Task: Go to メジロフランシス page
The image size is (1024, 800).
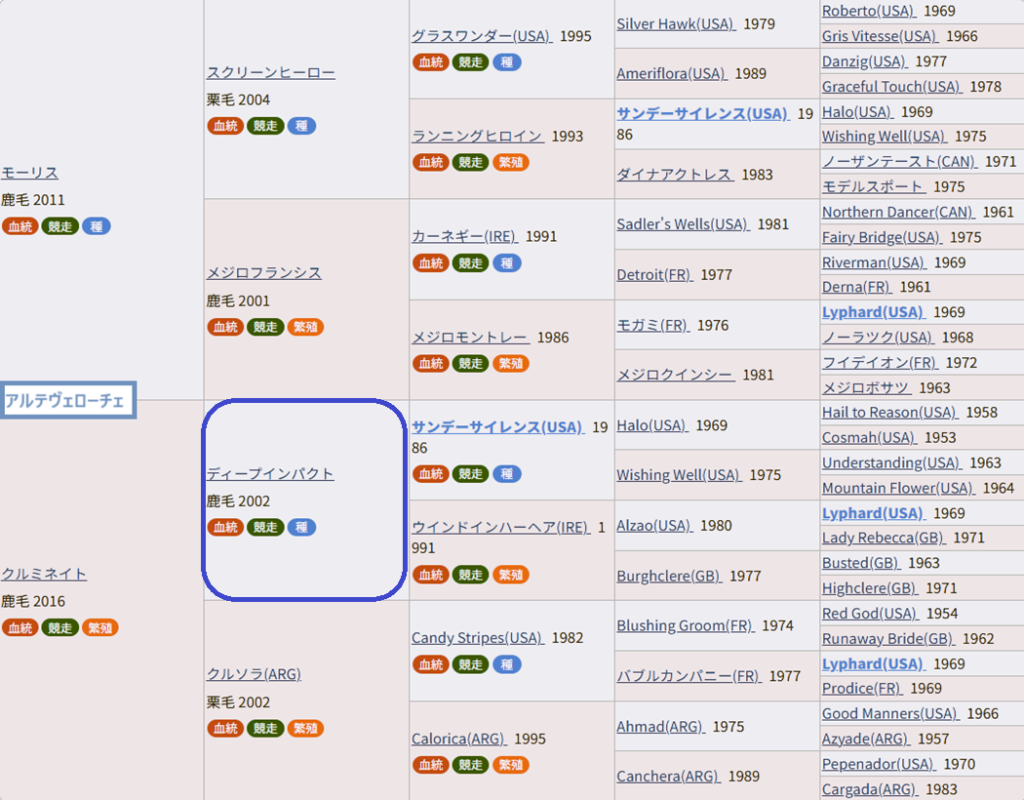Action: [x=264, y=273]
